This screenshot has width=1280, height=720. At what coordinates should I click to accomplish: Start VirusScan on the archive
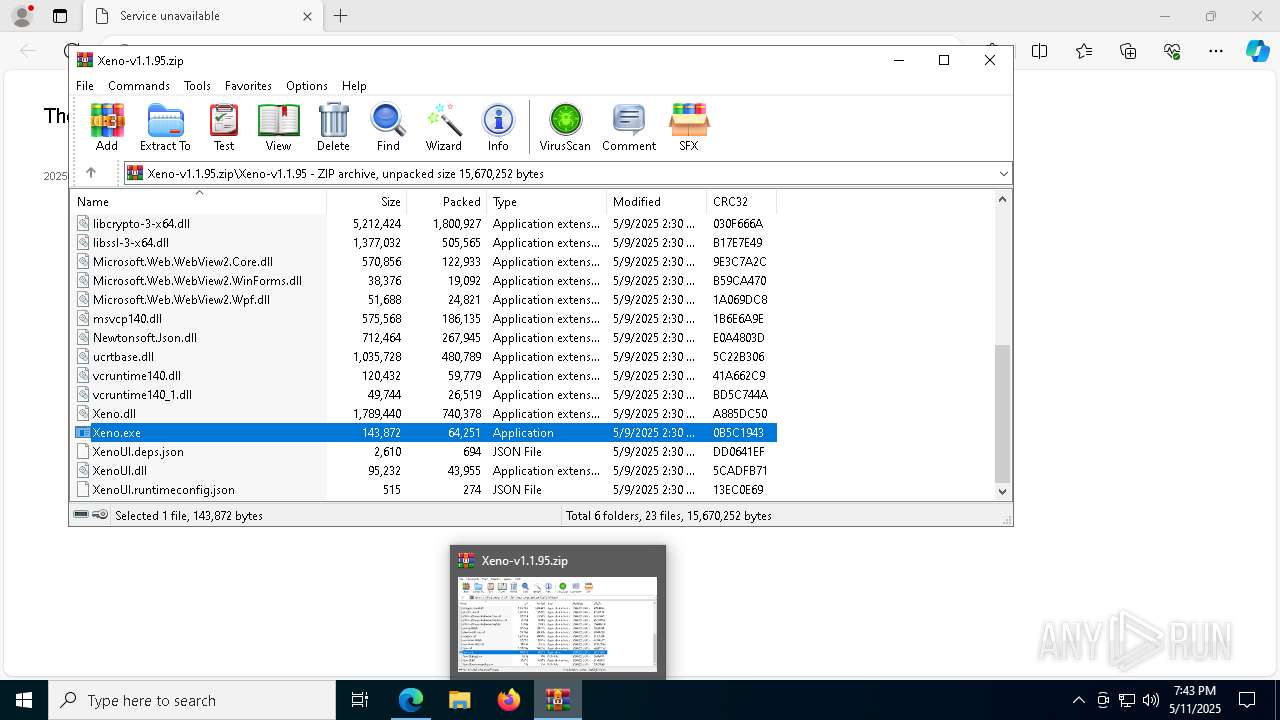(x=565, y=127)
